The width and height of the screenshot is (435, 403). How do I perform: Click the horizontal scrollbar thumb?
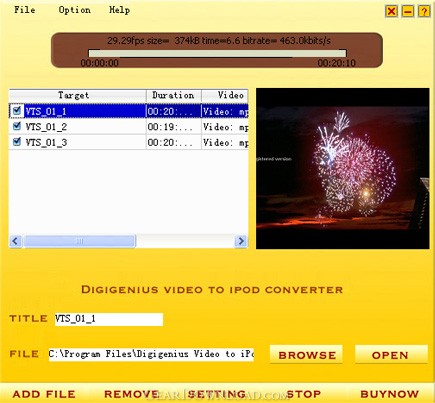[x=79, y=241]
